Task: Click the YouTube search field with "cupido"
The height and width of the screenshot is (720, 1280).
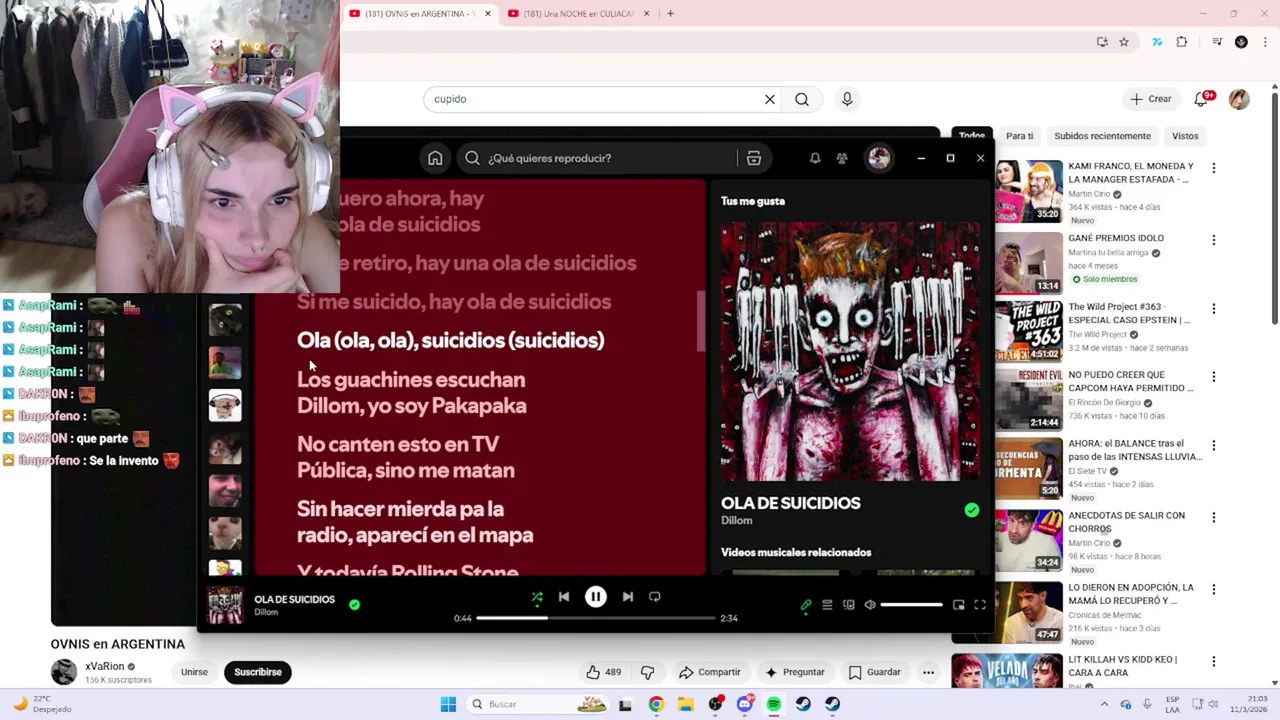Action: point(594,99)
